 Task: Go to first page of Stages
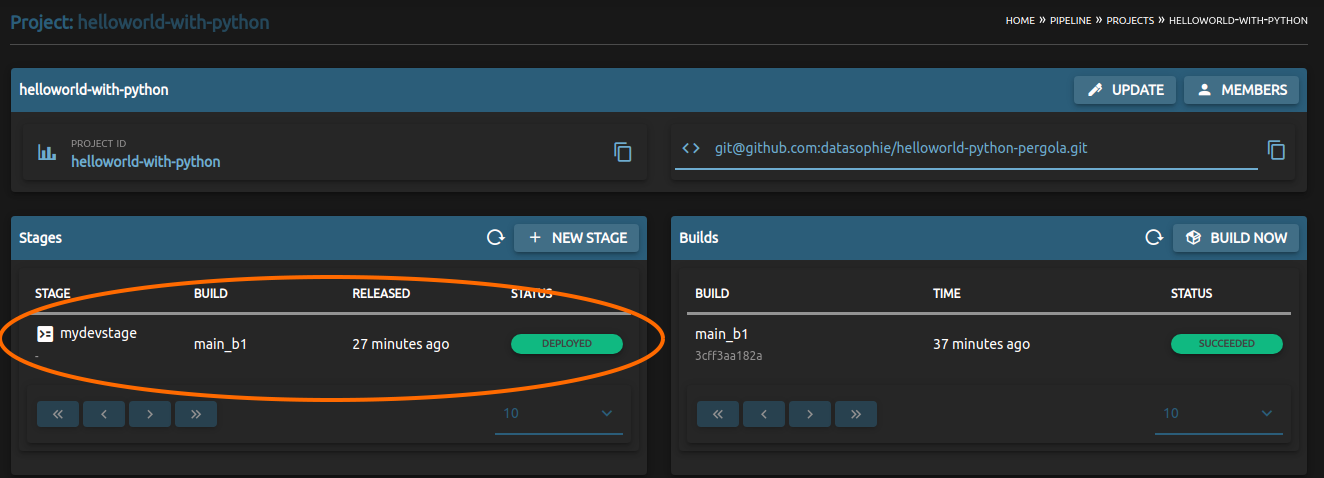point(58,414)
